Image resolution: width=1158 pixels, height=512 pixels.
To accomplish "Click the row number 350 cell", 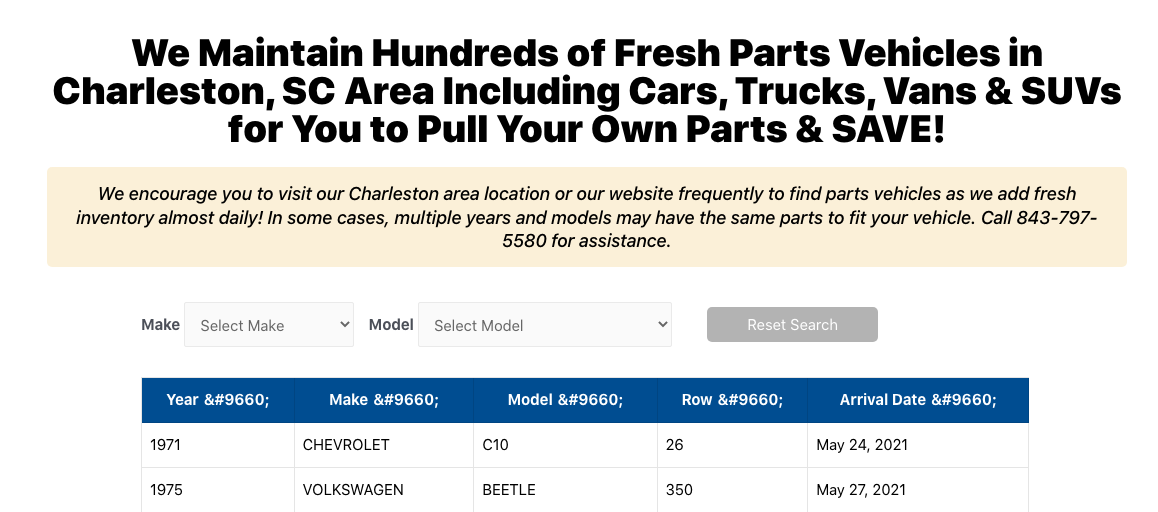I will pyautogui.click(x=733, y=490).
